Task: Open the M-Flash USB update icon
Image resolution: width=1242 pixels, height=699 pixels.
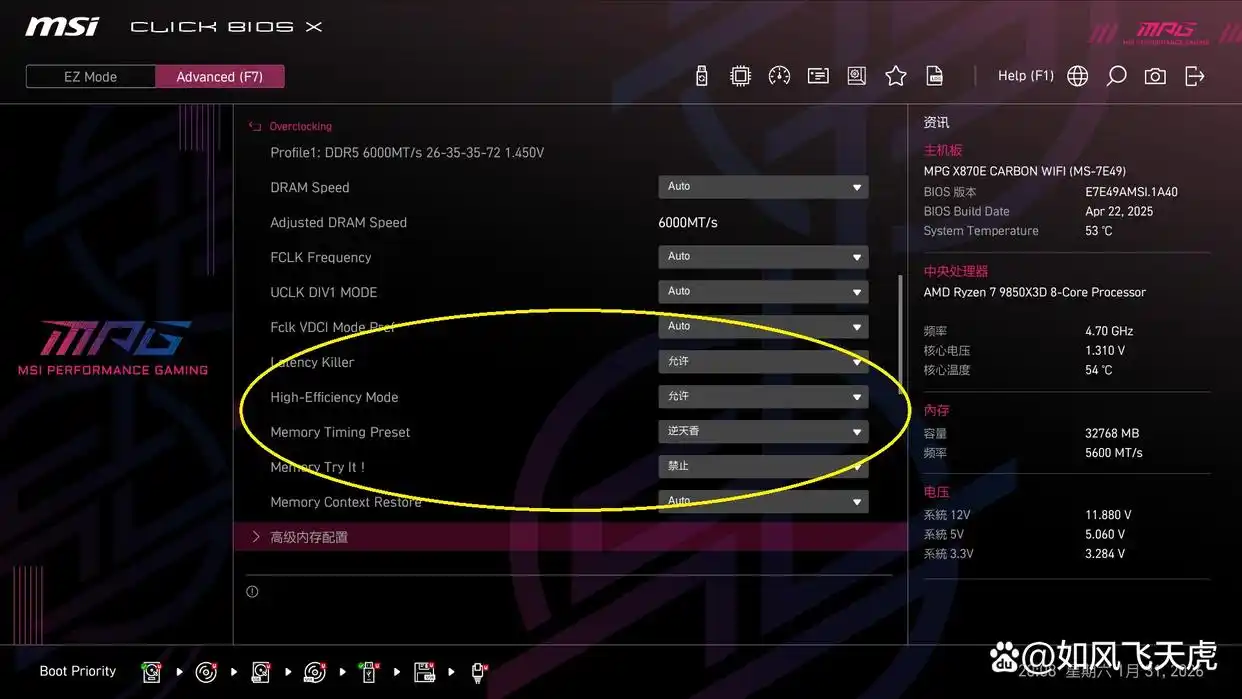Action: tap(702, 76)
